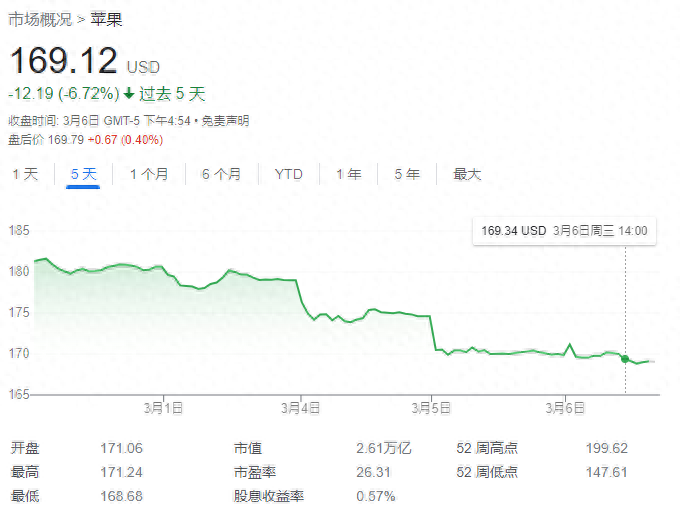Image resolution: width=681 pixels, height=511 pixels.
Task: Click the 最高 label
Action: pos(25,472)
